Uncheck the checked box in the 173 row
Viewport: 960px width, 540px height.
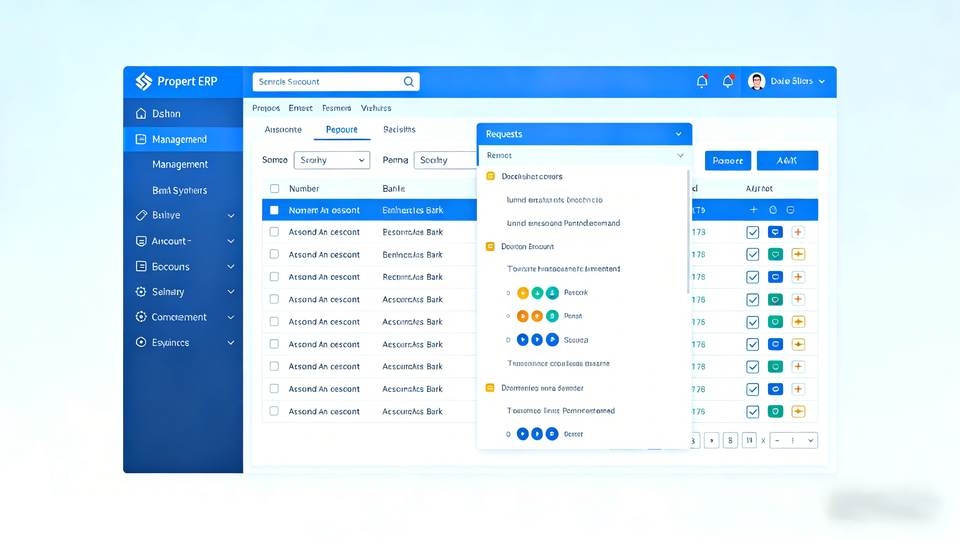(x=752, y=232)
